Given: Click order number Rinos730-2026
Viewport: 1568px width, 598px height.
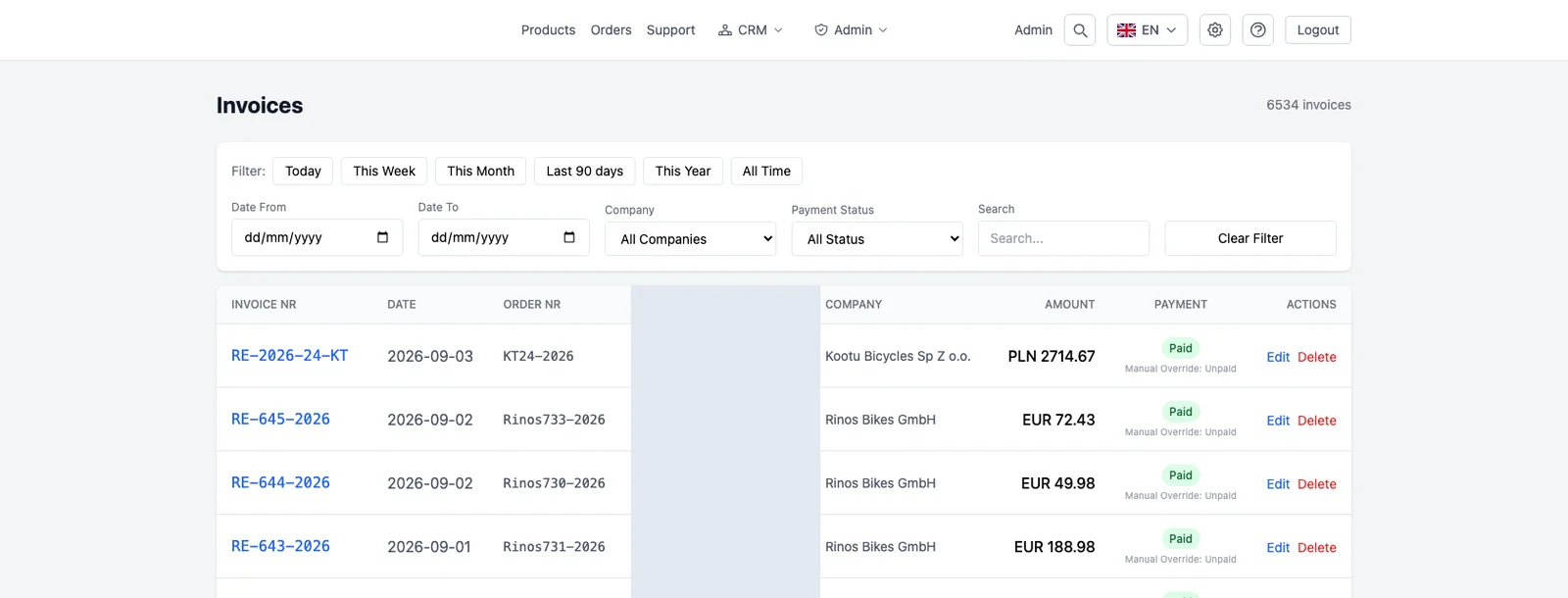Looking at the screenshot, I should point(554,484).
